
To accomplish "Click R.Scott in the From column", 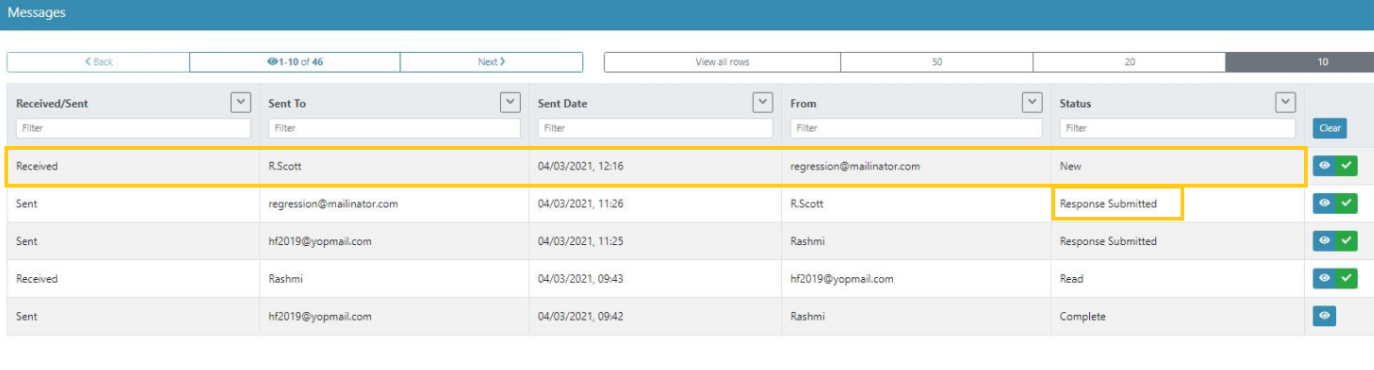I will click(806, 203).
